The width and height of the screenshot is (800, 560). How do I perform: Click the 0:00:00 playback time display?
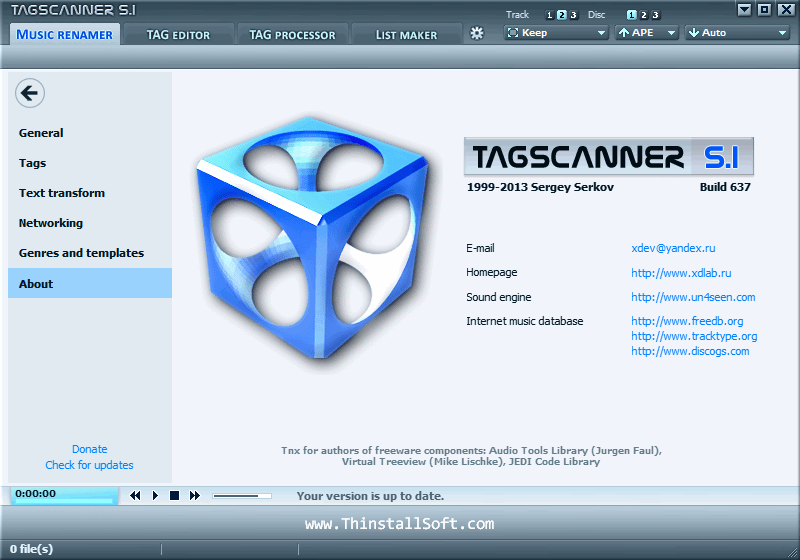(x=64, y=495)
